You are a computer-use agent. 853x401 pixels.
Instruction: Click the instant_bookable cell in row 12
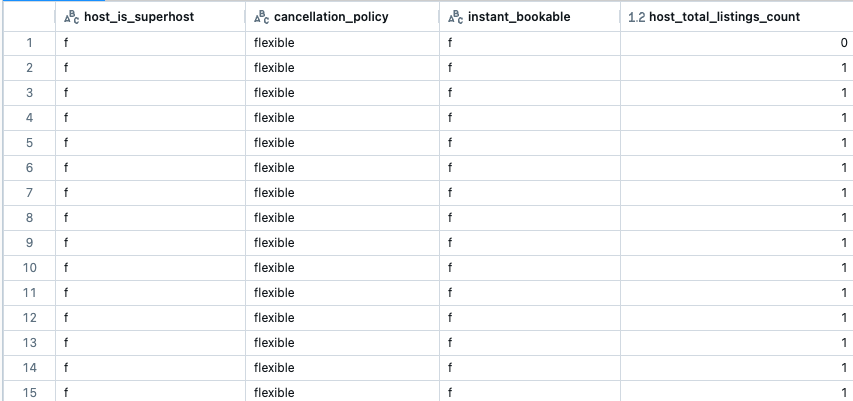(x=531, y=318)
